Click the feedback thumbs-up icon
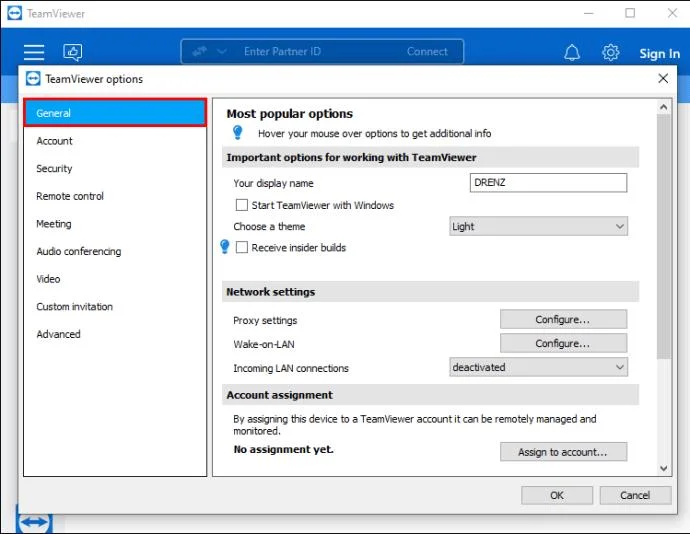 pyautogui.click(x=73, y=52)
